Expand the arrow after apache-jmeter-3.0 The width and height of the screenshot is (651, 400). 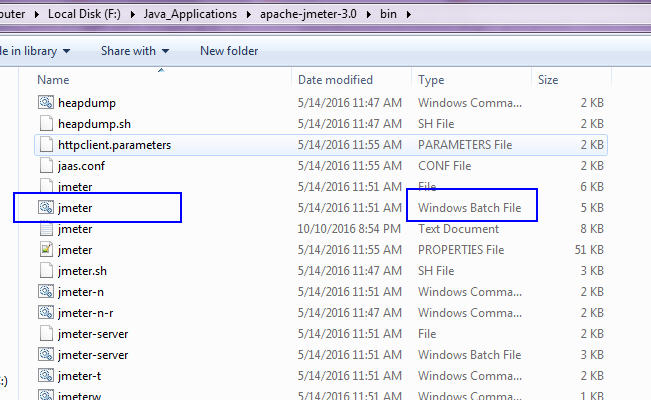[368, 14]
